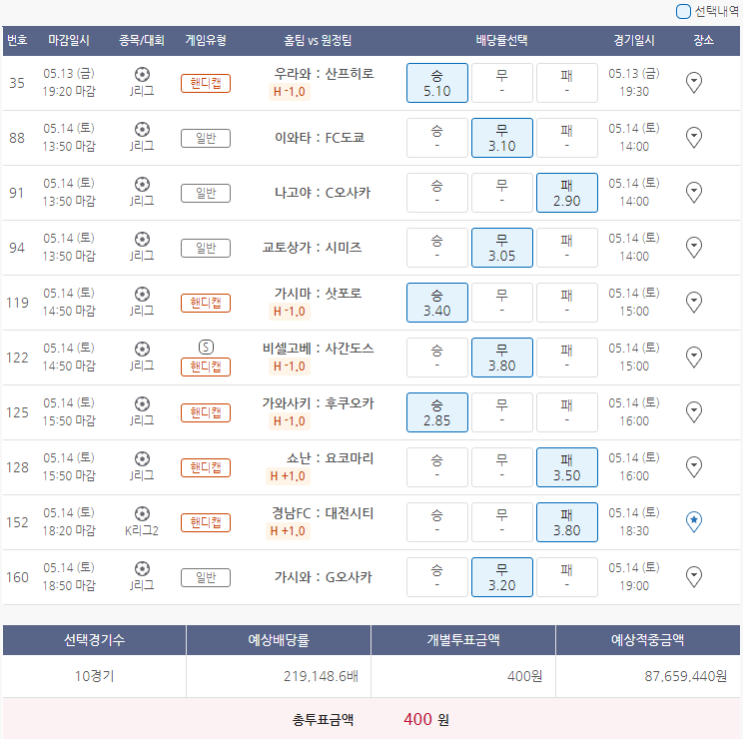The image size is (743, 739).
Task: Click the 마감일시 column header
Action: tap(69, 40)
